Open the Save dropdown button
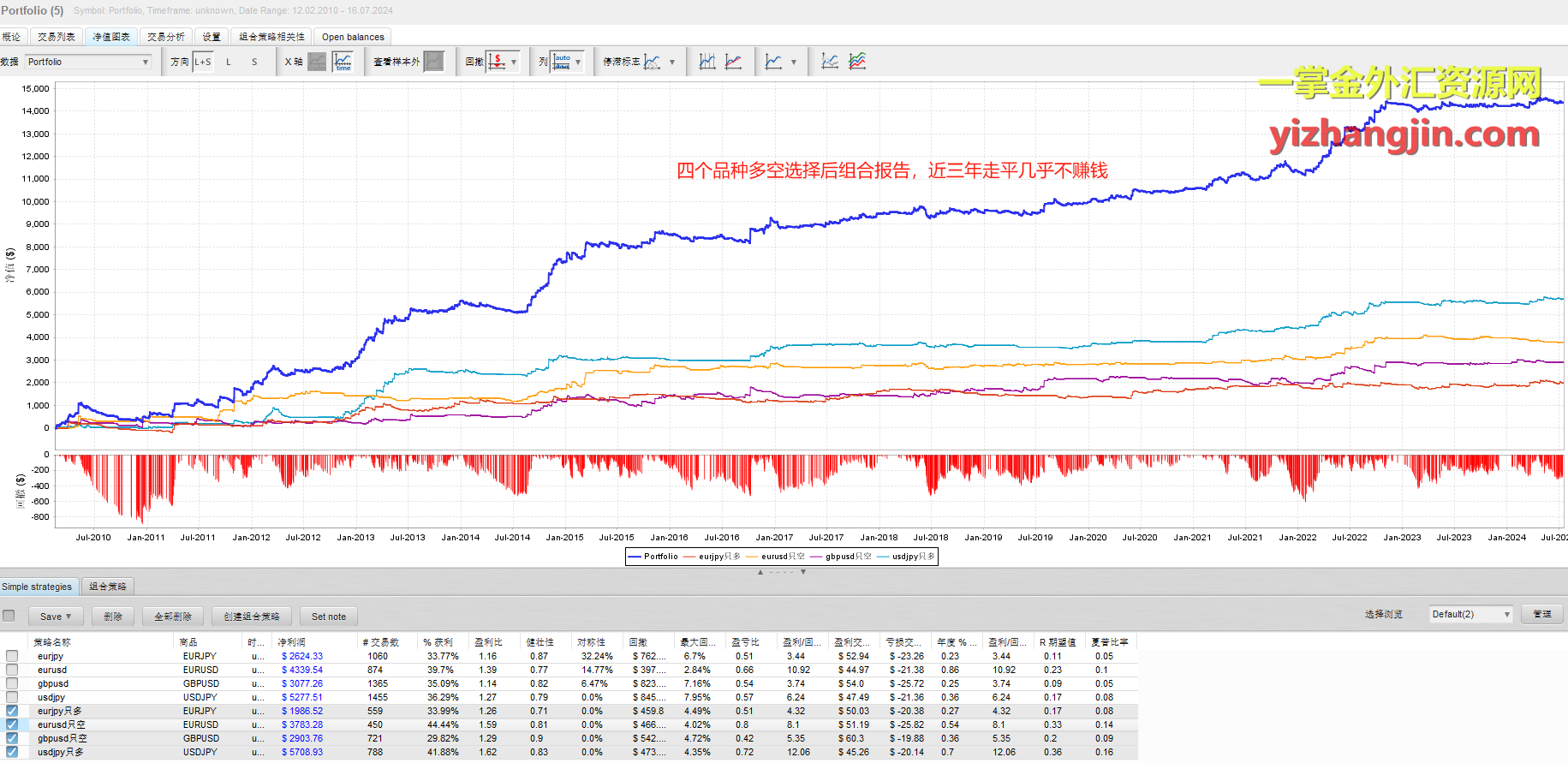Screen dimensions: 1568x763 tap(56, 617)
